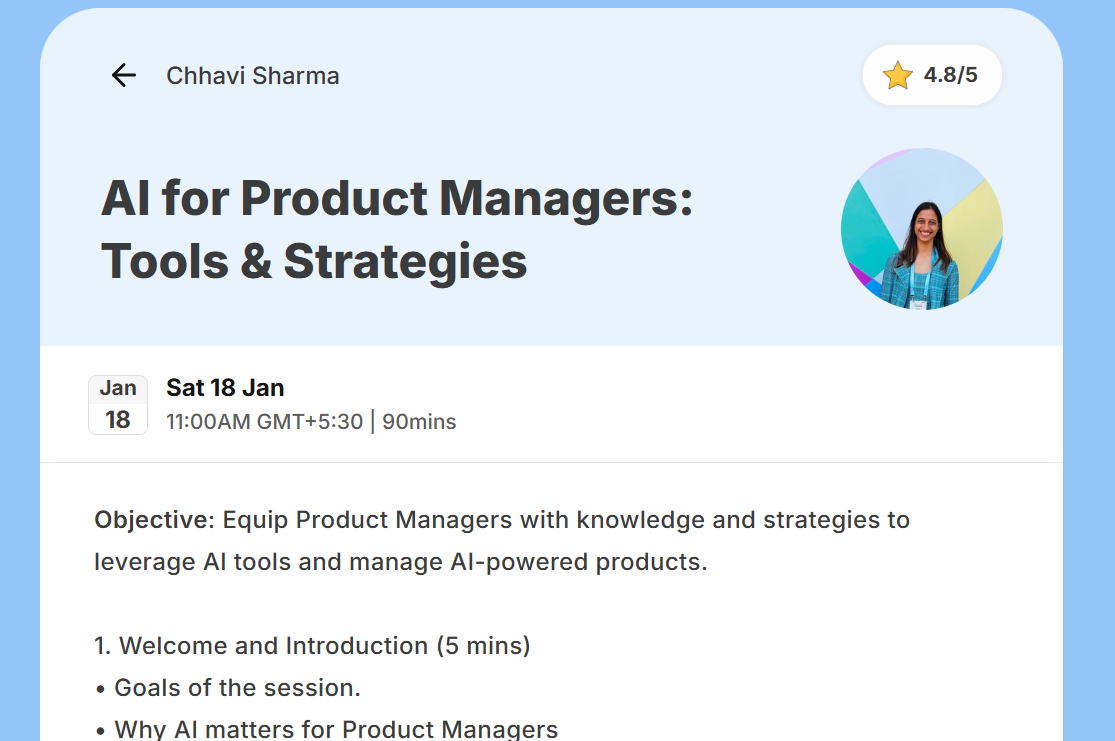Click the '18' day number in date badge
This screenshot has width=1115, height=741.
(x=118, y=420)
